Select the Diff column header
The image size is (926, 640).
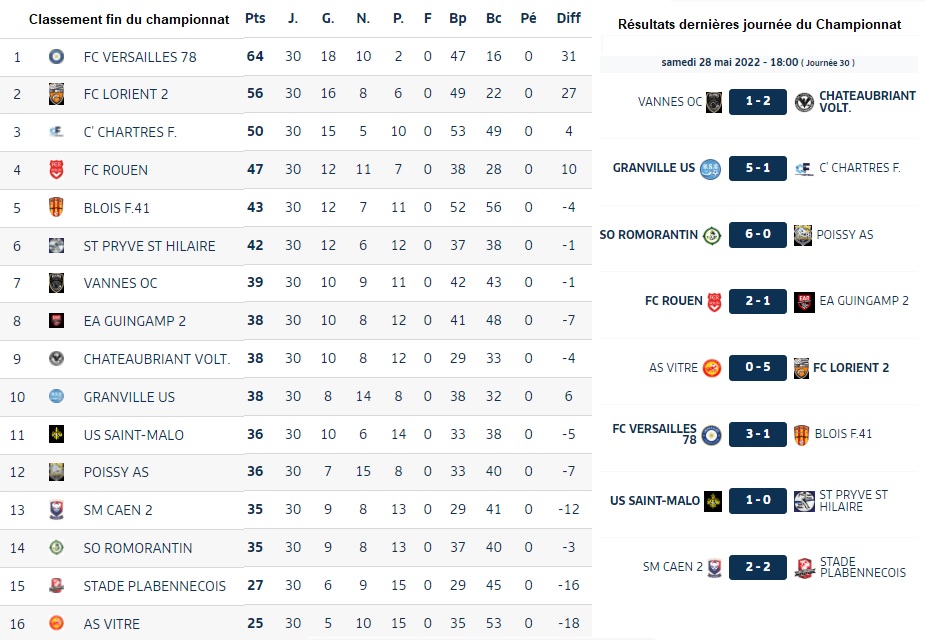568,19
